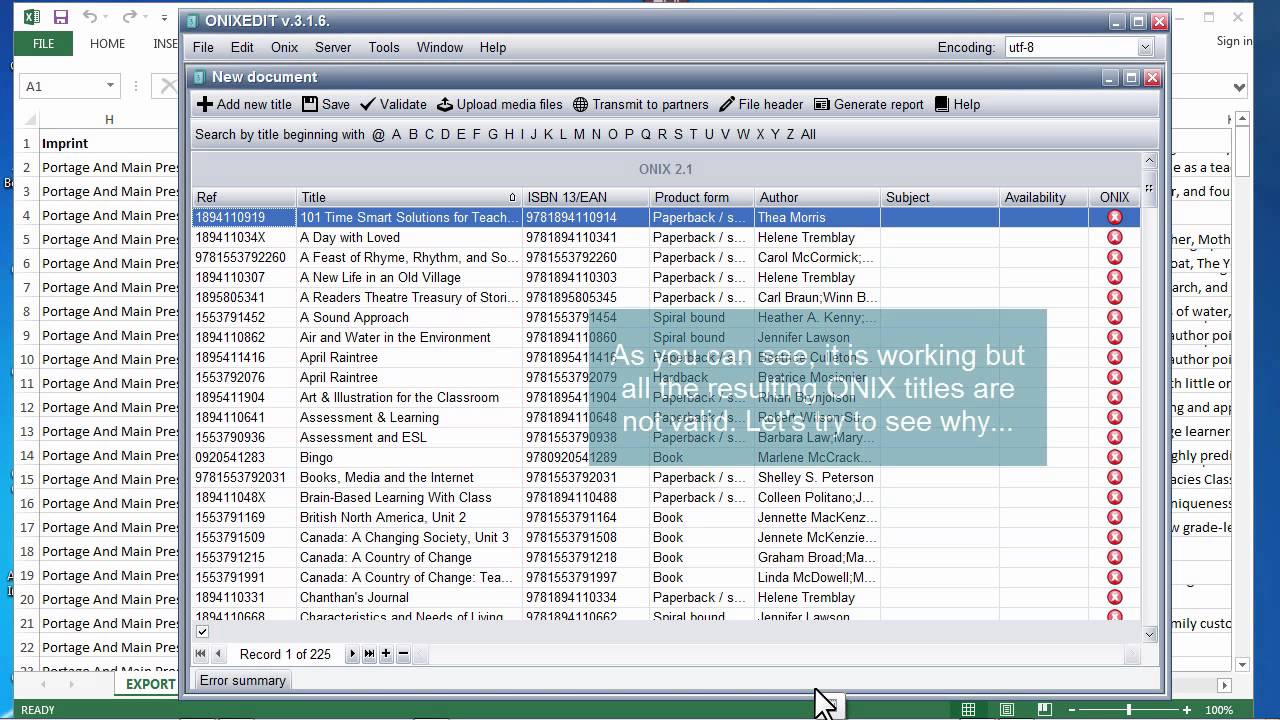The image size is (1280, 720).
Task: Open the Tools menu
Action: tap(384, 47)
